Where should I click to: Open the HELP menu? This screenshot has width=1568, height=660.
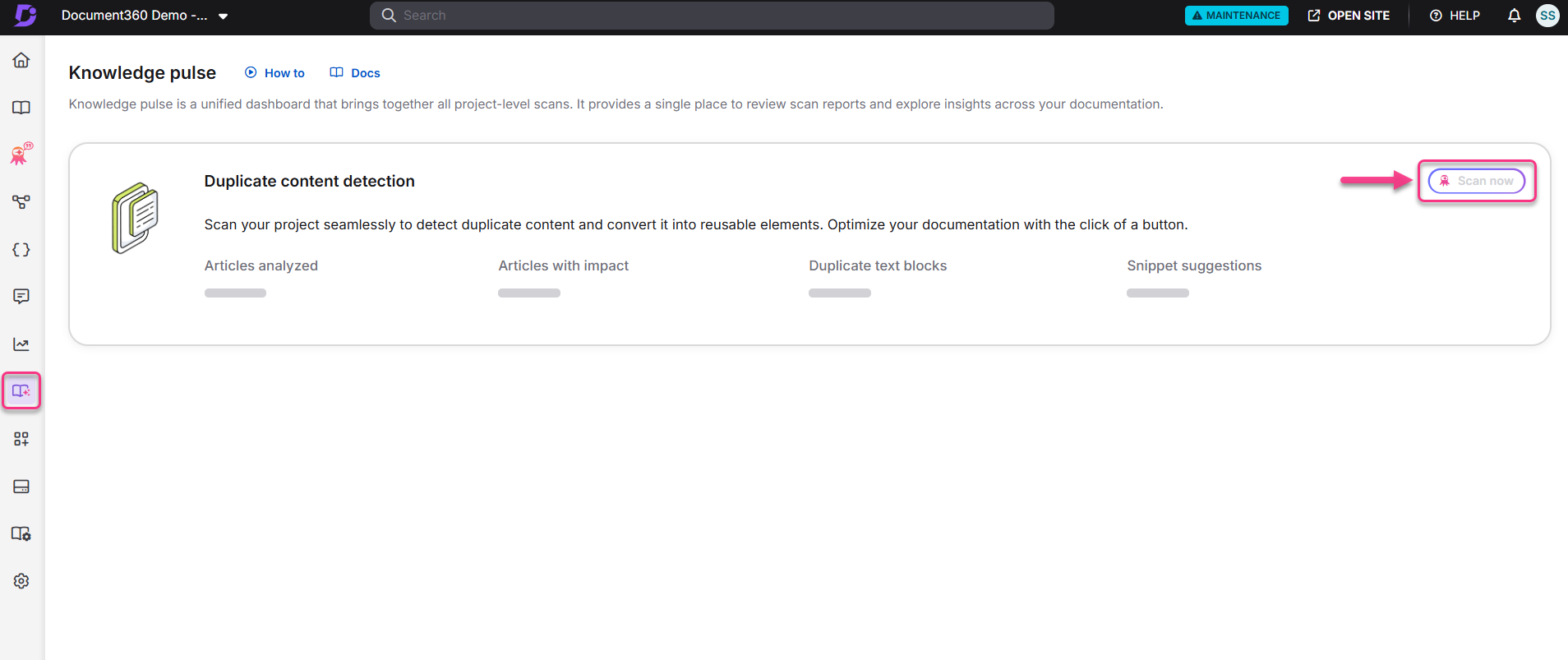click(1455, 16)
